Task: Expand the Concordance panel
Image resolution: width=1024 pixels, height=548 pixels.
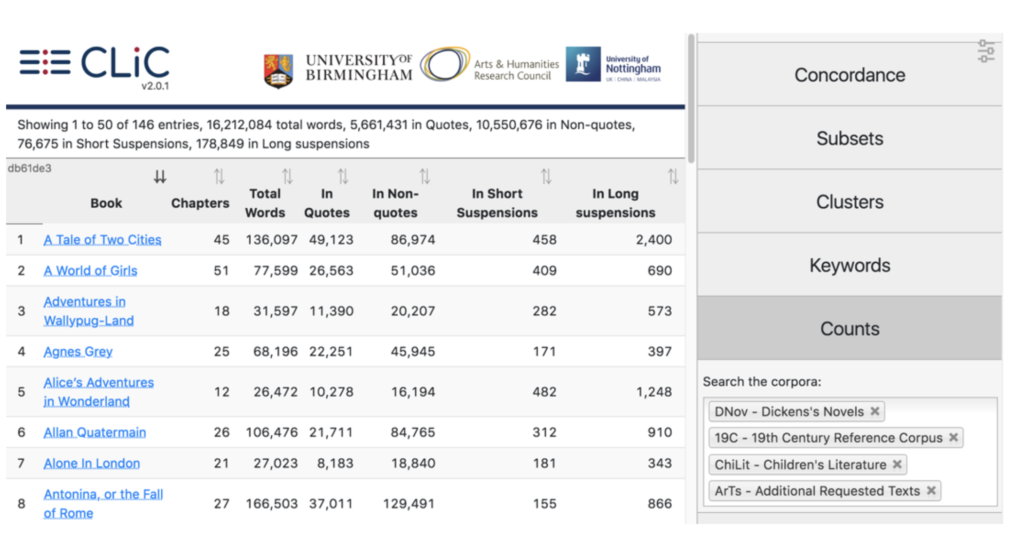Action: (849, 75)
